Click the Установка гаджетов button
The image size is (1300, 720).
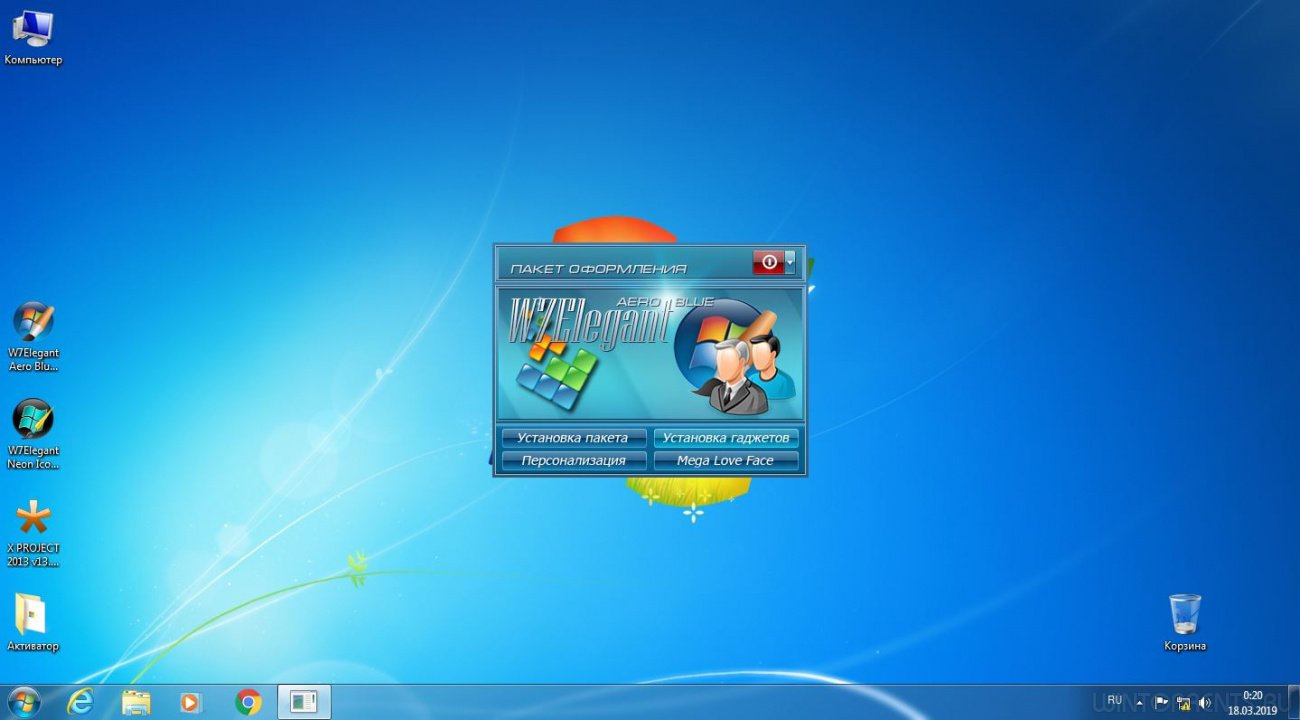tap(726, 438)
